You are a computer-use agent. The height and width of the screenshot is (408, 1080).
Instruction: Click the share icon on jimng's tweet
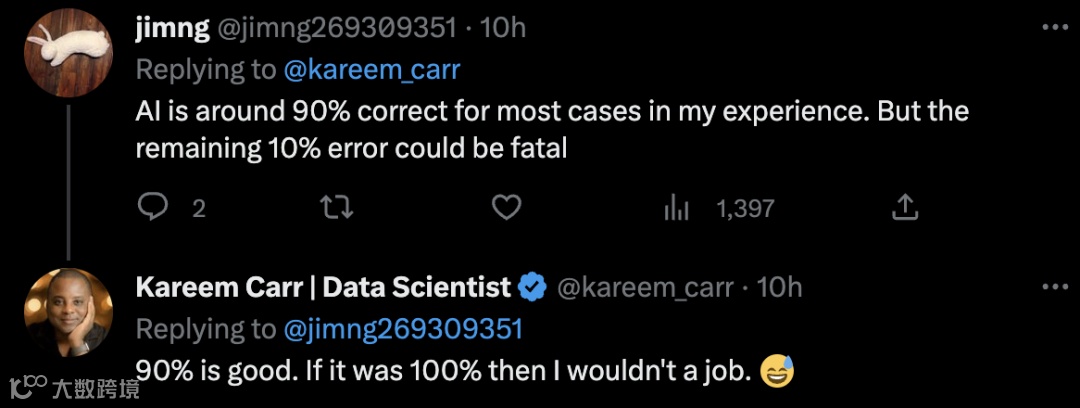click(x=904, y=207)
